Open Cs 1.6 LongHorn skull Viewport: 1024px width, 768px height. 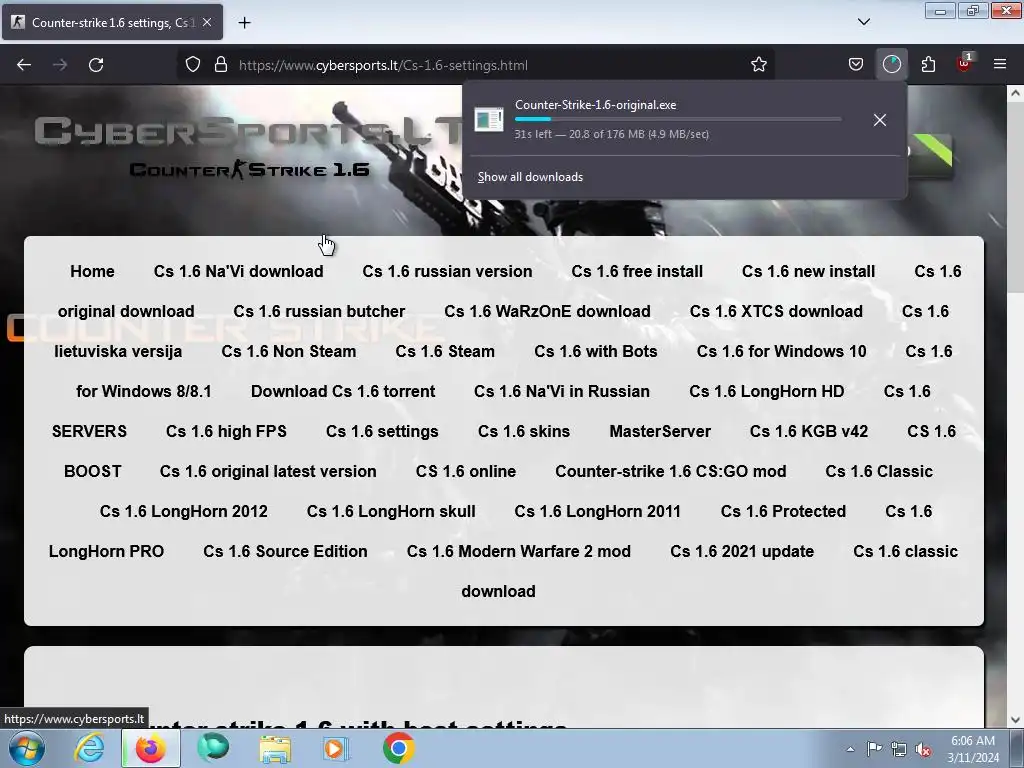[391, 511]
